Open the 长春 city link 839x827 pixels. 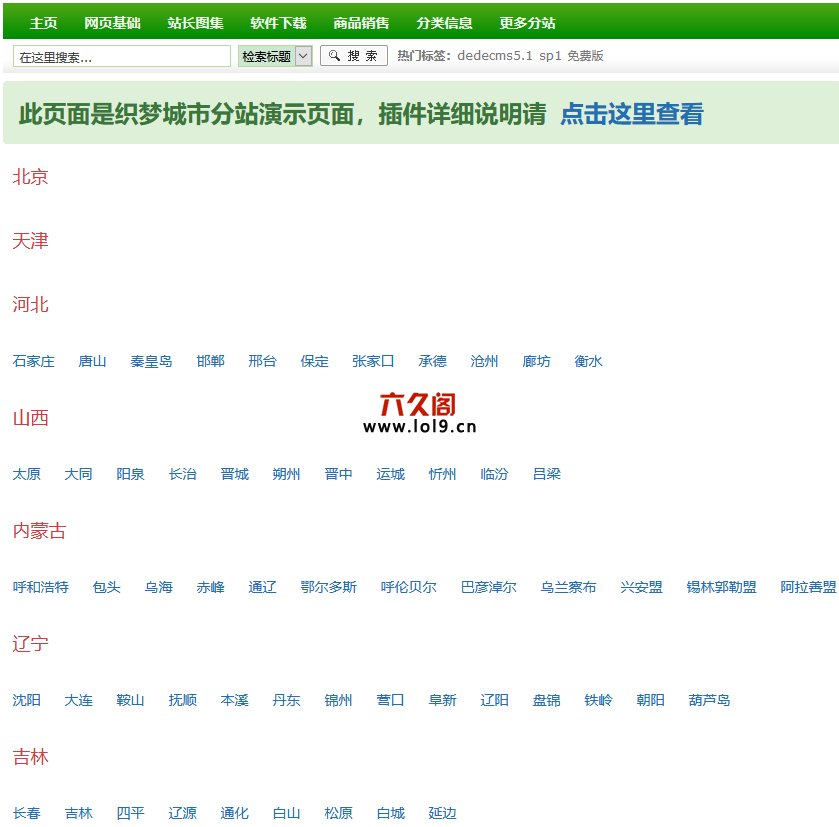(x=27, y=813)
